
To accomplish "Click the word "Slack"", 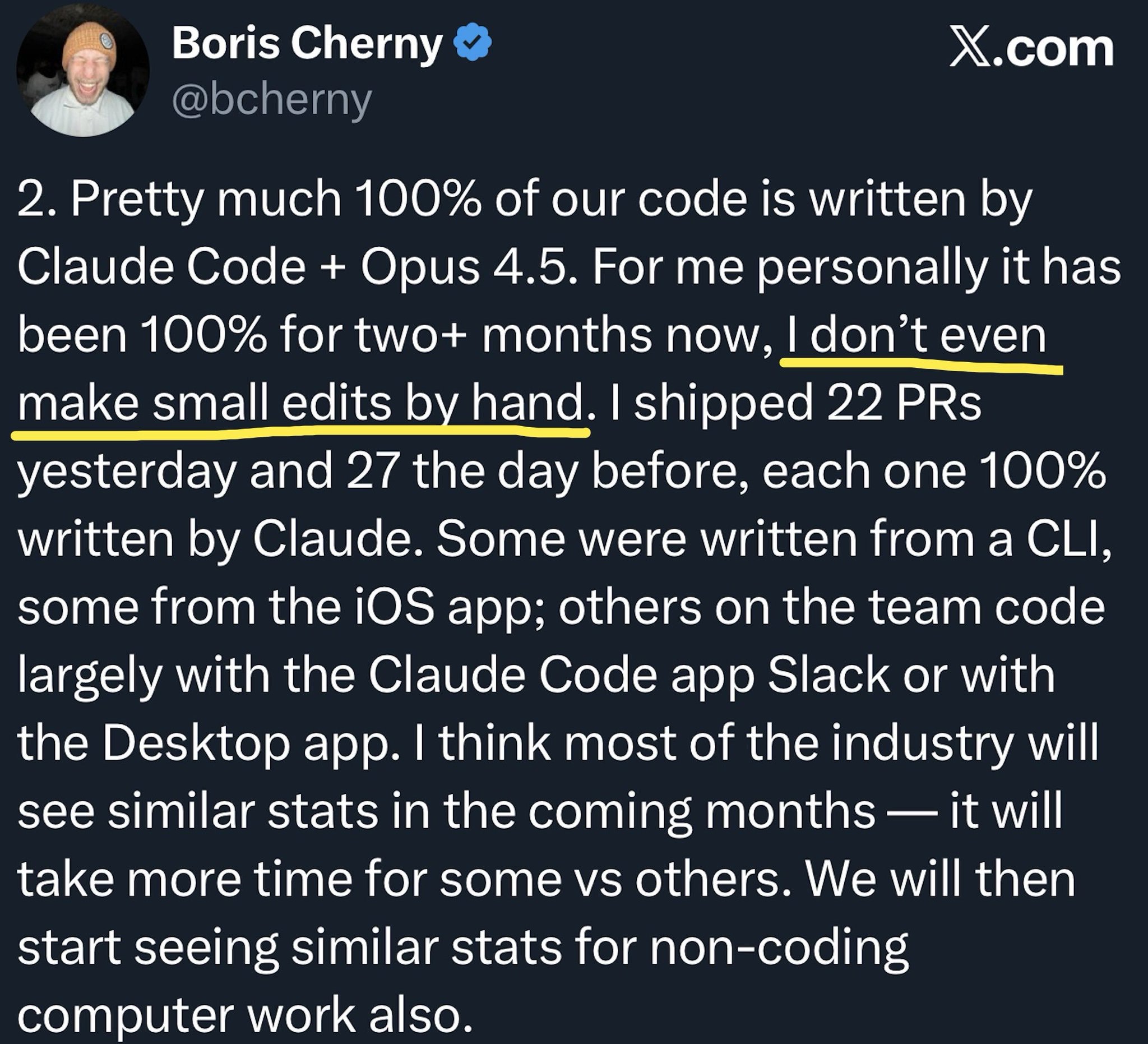I will coord(828,676).
